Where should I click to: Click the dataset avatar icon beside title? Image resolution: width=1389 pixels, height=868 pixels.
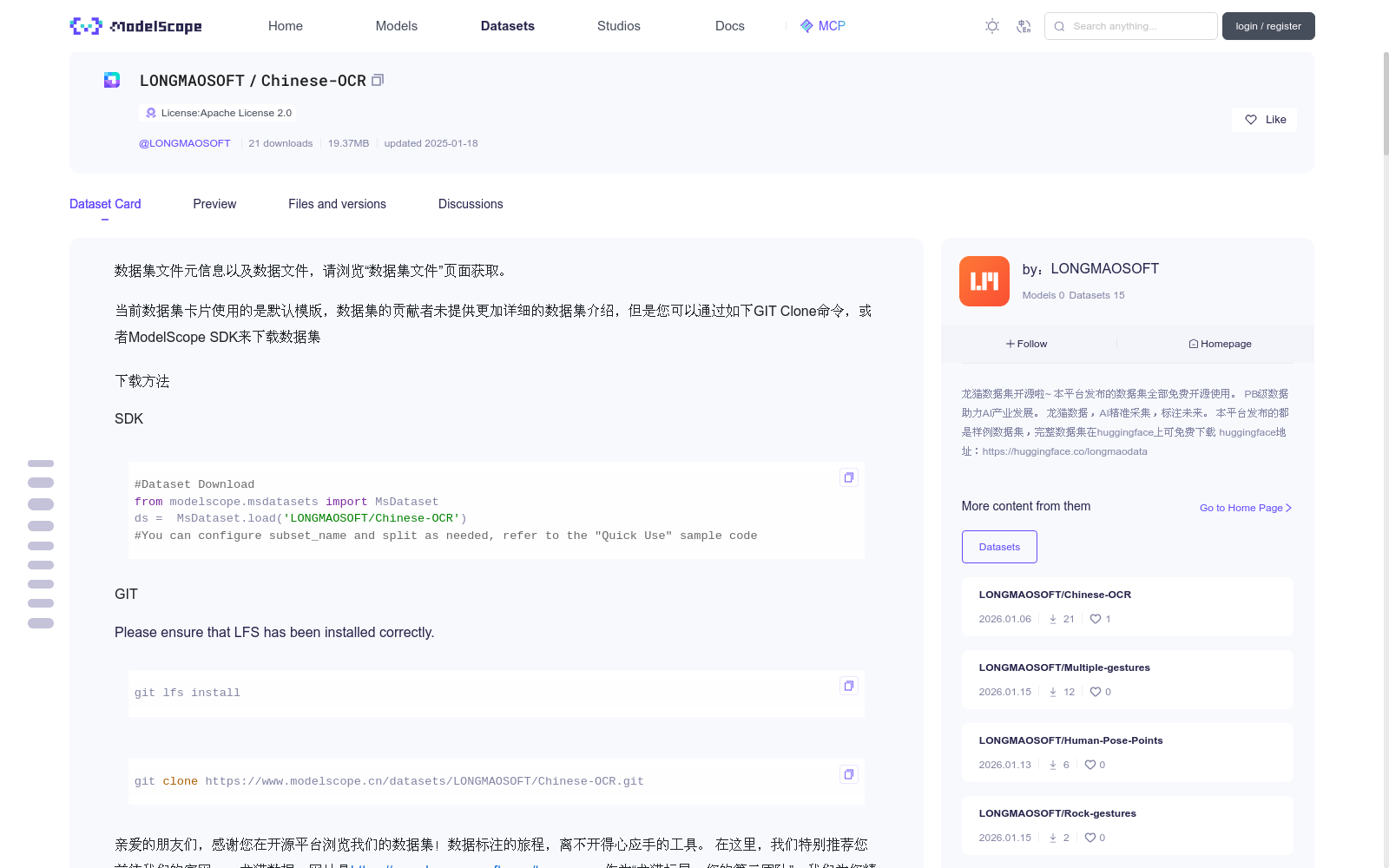pos(112,80)
